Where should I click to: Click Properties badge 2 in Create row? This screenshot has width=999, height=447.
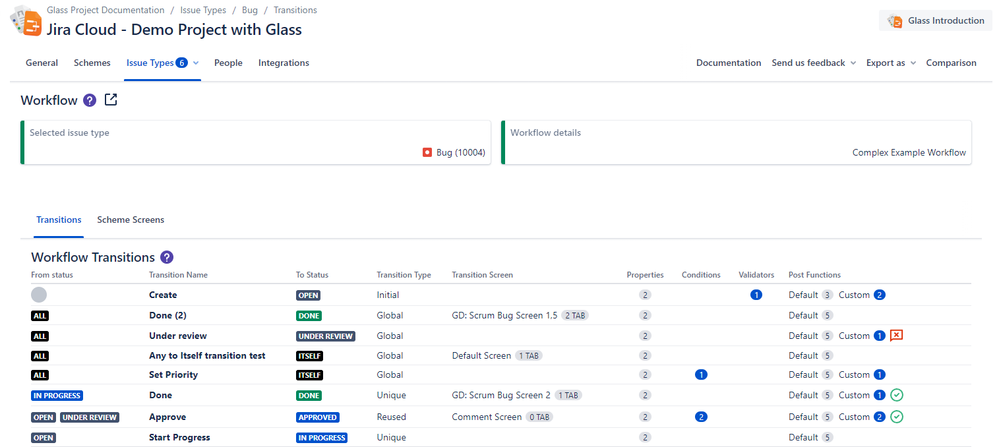645,295
